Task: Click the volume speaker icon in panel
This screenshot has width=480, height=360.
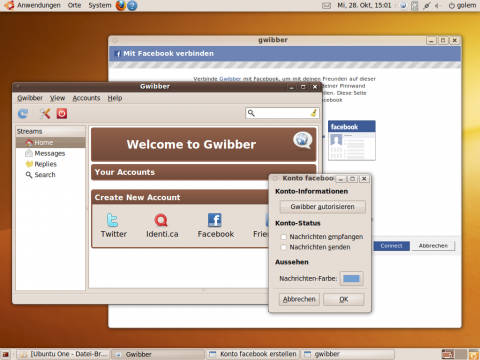Action: pyautogui.click(x=439, y=6)
